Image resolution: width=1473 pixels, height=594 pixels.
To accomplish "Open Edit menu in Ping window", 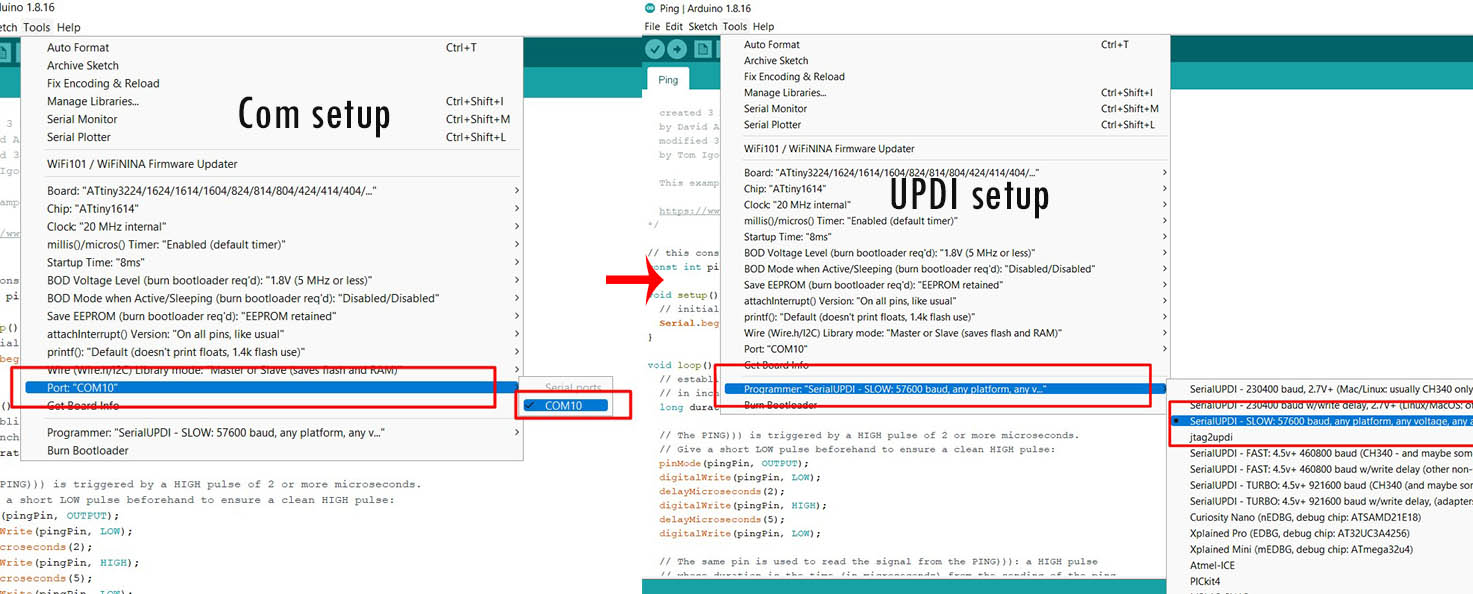I will tap(674, 26).
